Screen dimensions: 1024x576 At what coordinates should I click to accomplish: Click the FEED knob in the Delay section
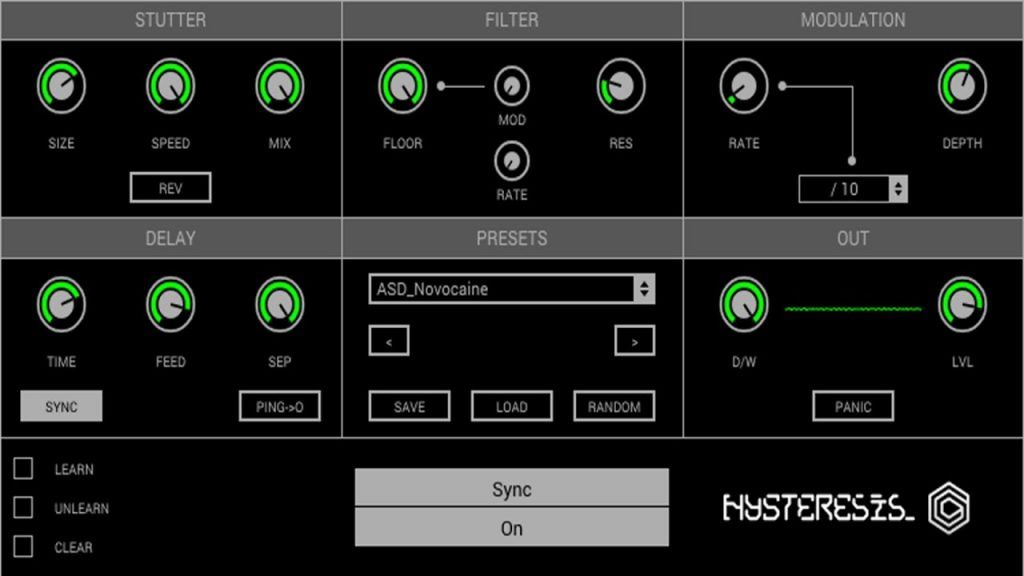point(169,307)
